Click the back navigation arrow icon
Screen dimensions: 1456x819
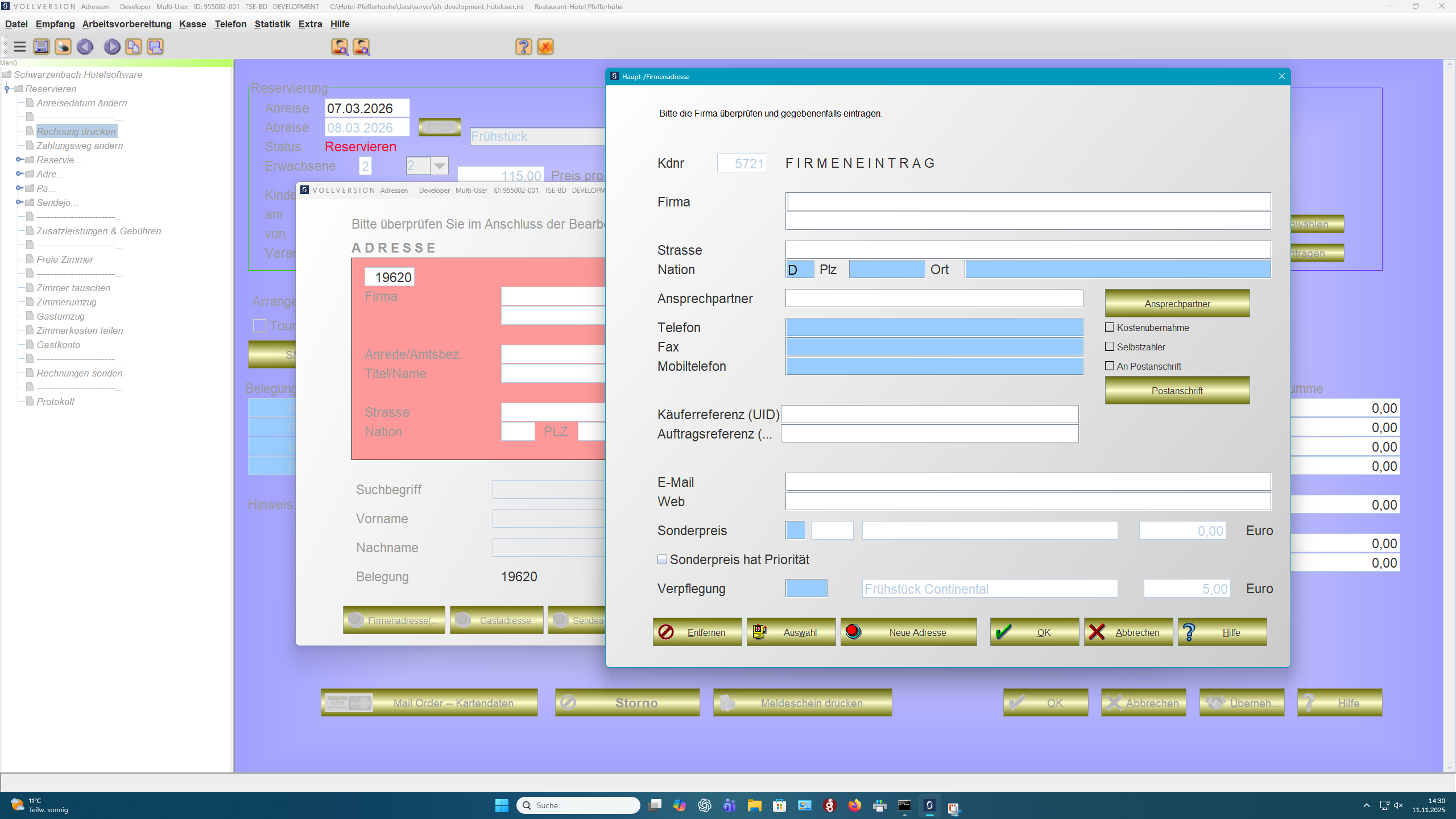84,47
